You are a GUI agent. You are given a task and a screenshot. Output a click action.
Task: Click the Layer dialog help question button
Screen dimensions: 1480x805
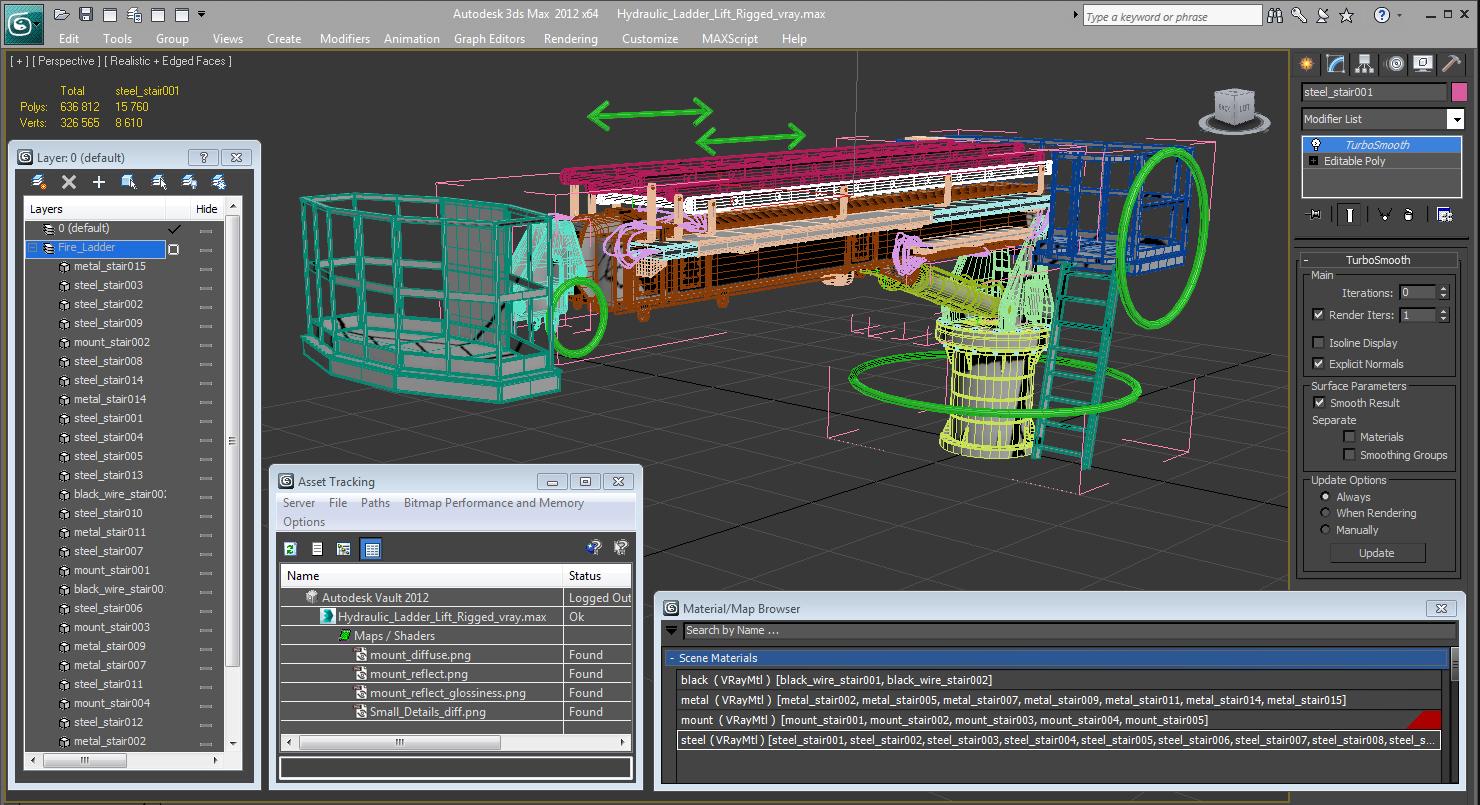point(203,158)
